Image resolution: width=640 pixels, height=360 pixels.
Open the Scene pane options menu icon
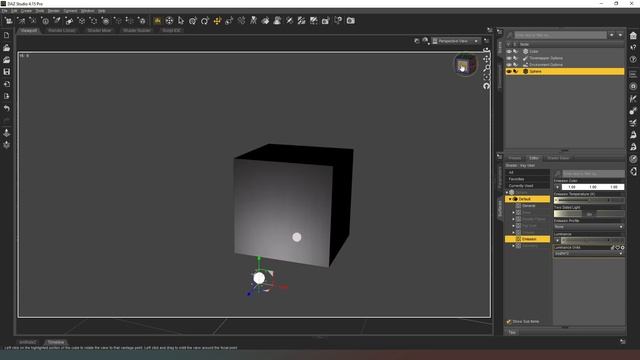coord(500,31)
